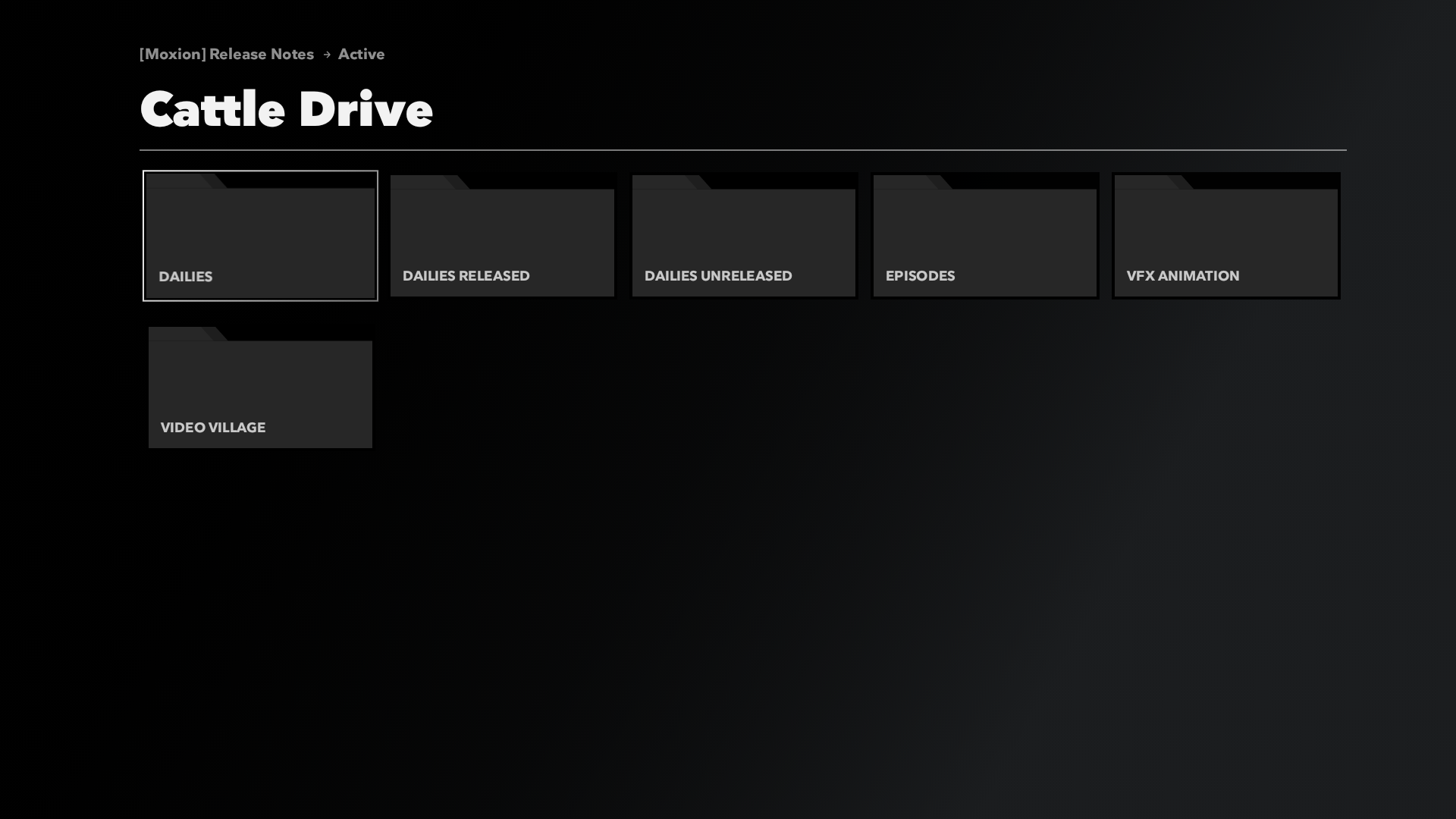Choose the DAILIES UNRELEASED label text
1456x819 pixels.
point(718,276)
